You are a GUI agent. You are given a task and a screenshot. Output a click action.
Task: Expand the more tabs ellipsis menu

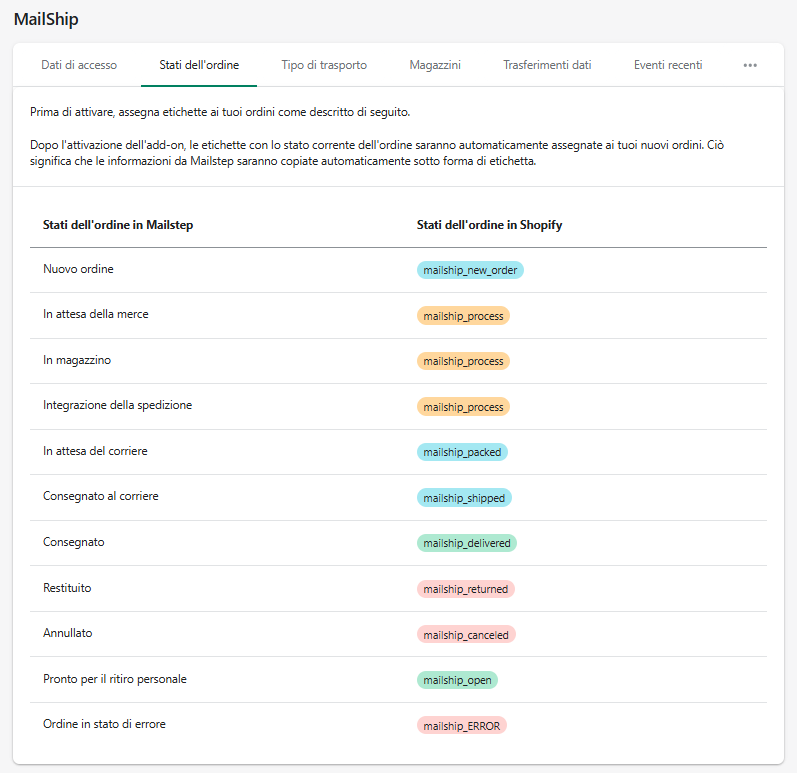click(x=750, y=65)
